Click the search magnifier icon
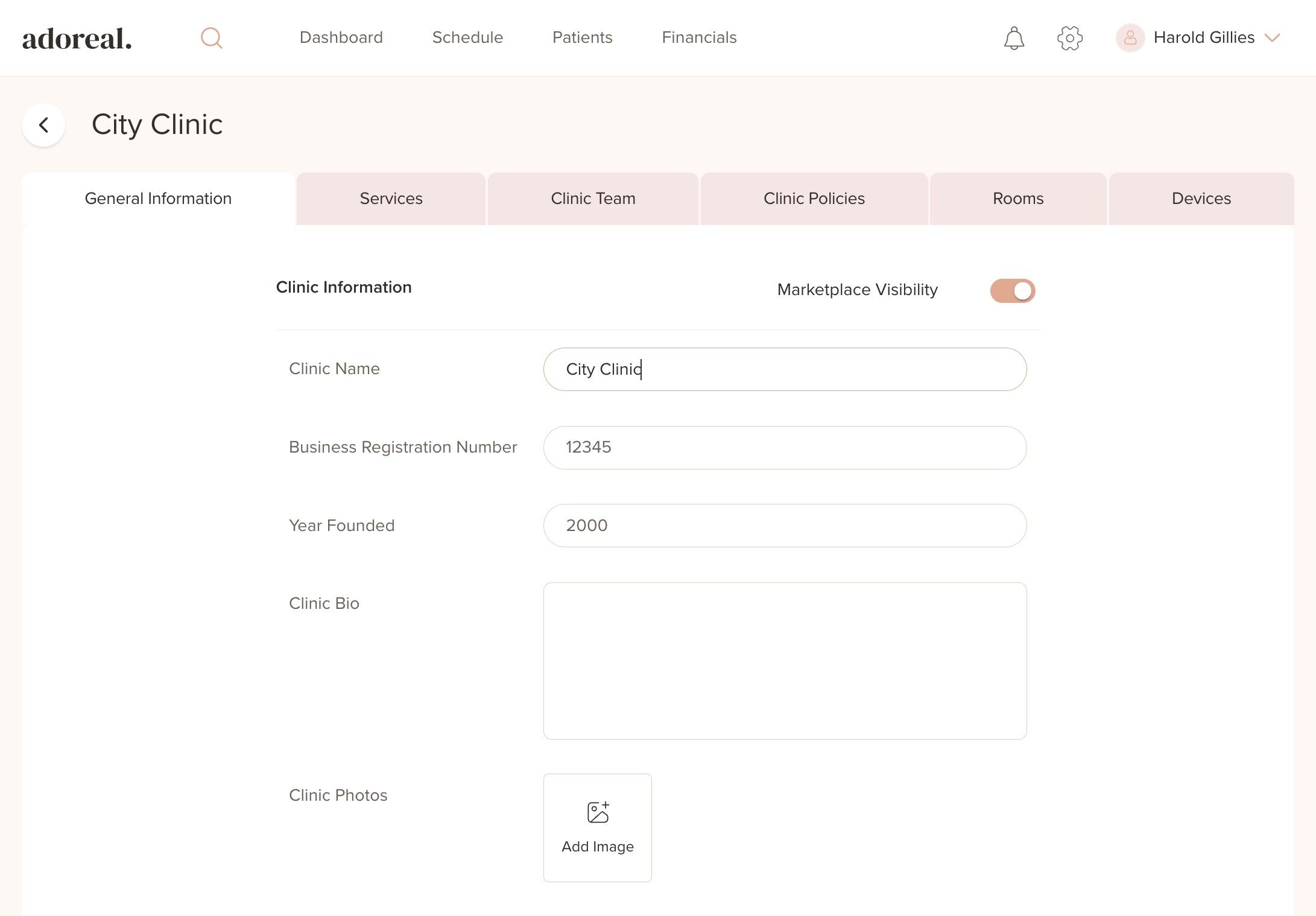The height and width of the screenshot is (916, 1316). [211, 38]
